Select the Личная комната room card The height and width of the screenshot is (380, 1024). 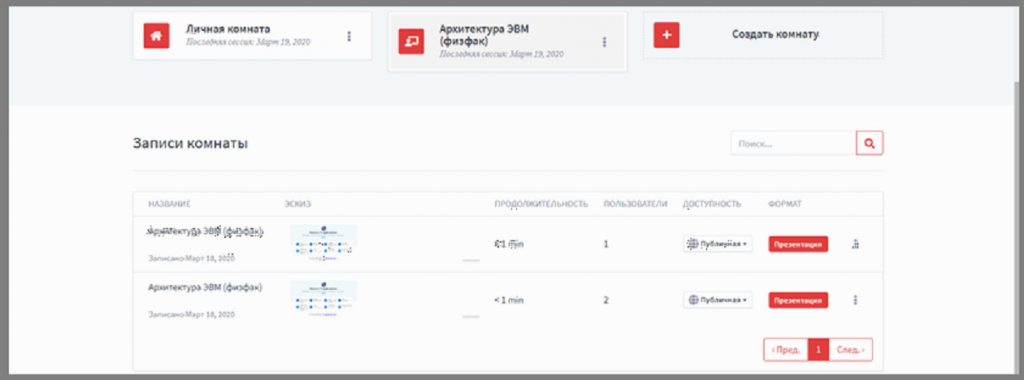(252, 36)
